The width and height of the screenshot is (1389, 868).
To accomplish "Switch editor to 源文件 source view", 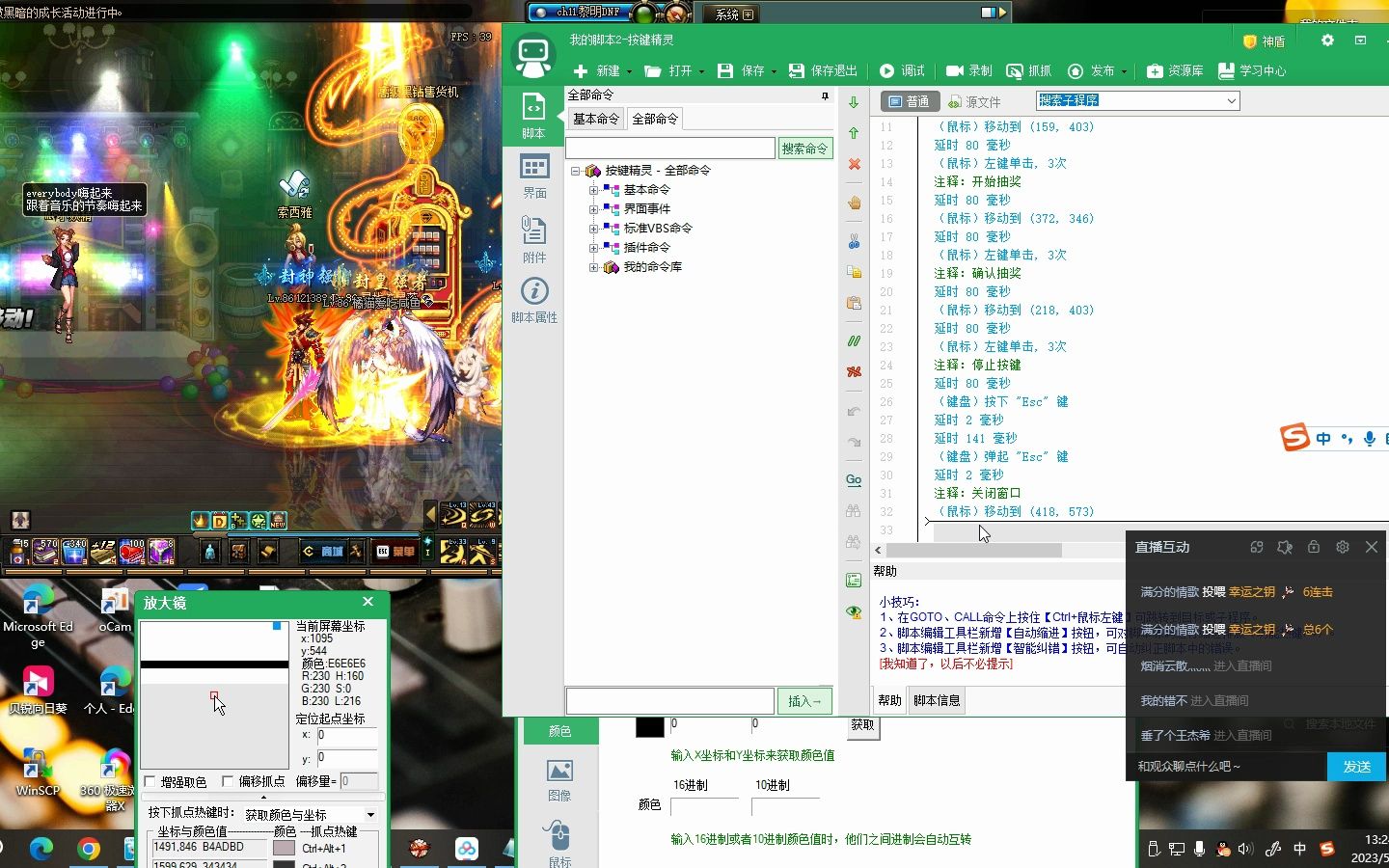I will [974, 101].
